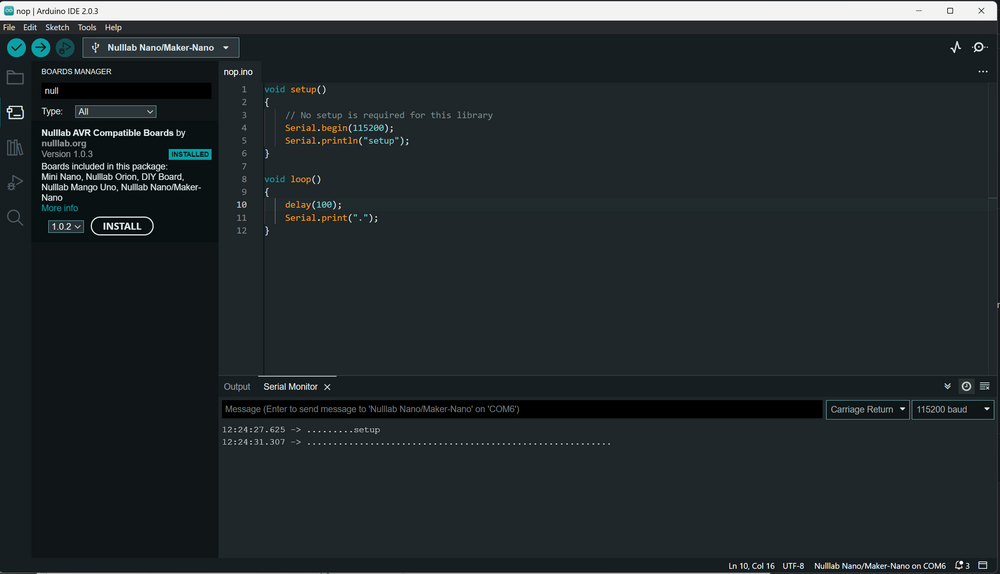Open the Serial Monitor magnifier icon in toolbar

pos(979,47)
